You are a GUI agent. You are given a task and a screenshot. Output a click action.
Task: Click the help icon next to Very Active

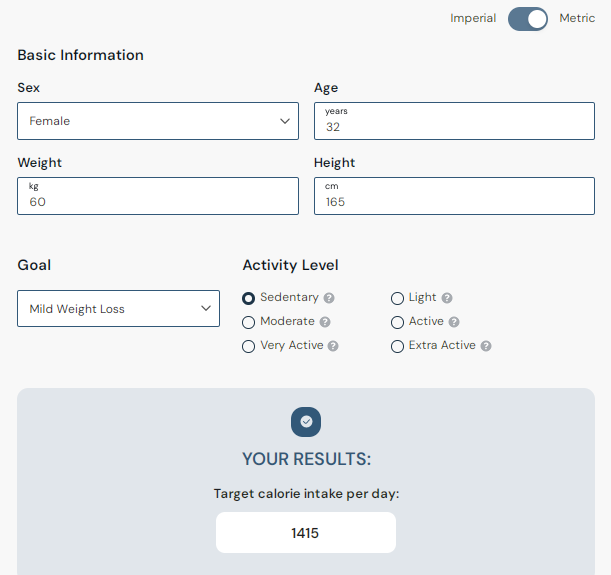(x=333, y=346)
